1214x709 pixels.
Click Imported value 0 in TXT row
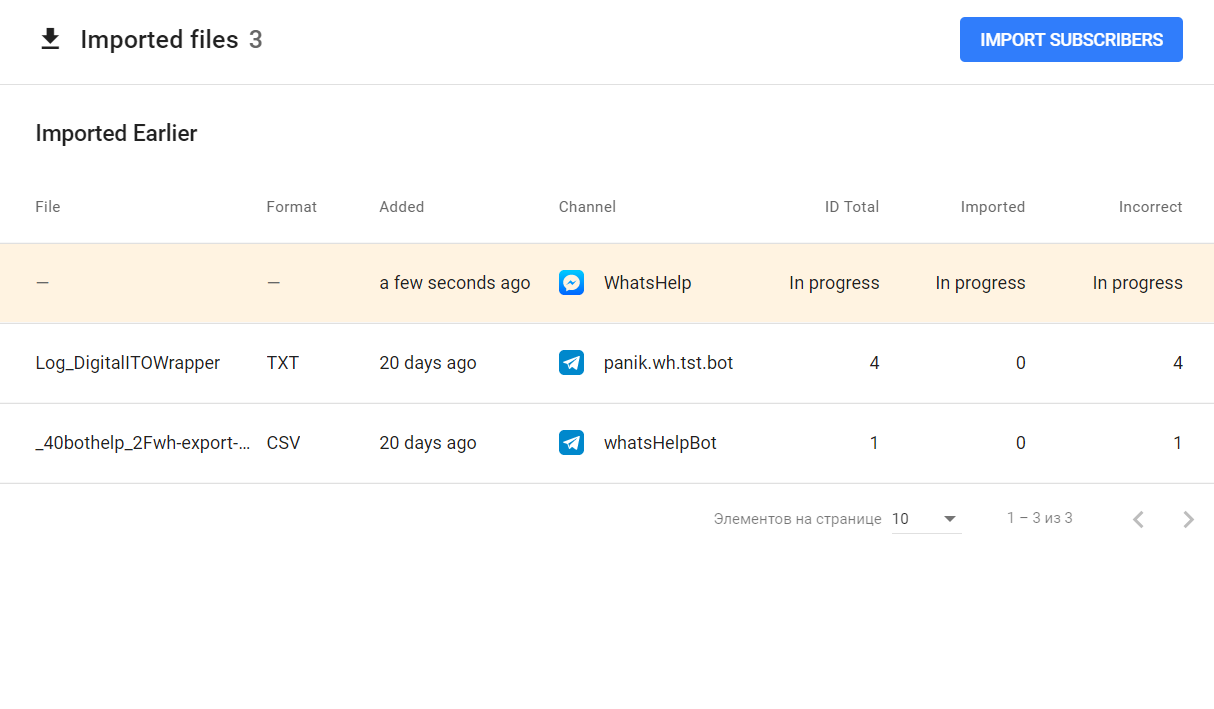[1021, 363]
